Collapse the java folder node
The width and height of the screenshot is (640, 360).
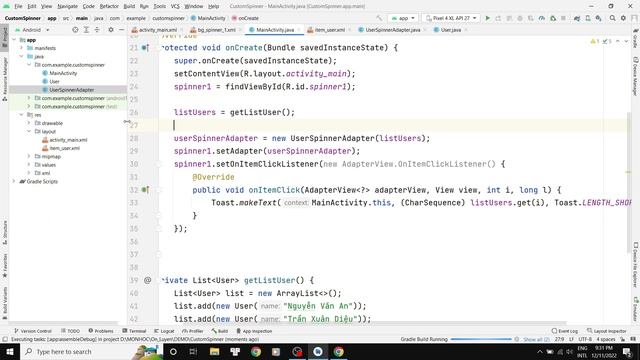point(22,56)
